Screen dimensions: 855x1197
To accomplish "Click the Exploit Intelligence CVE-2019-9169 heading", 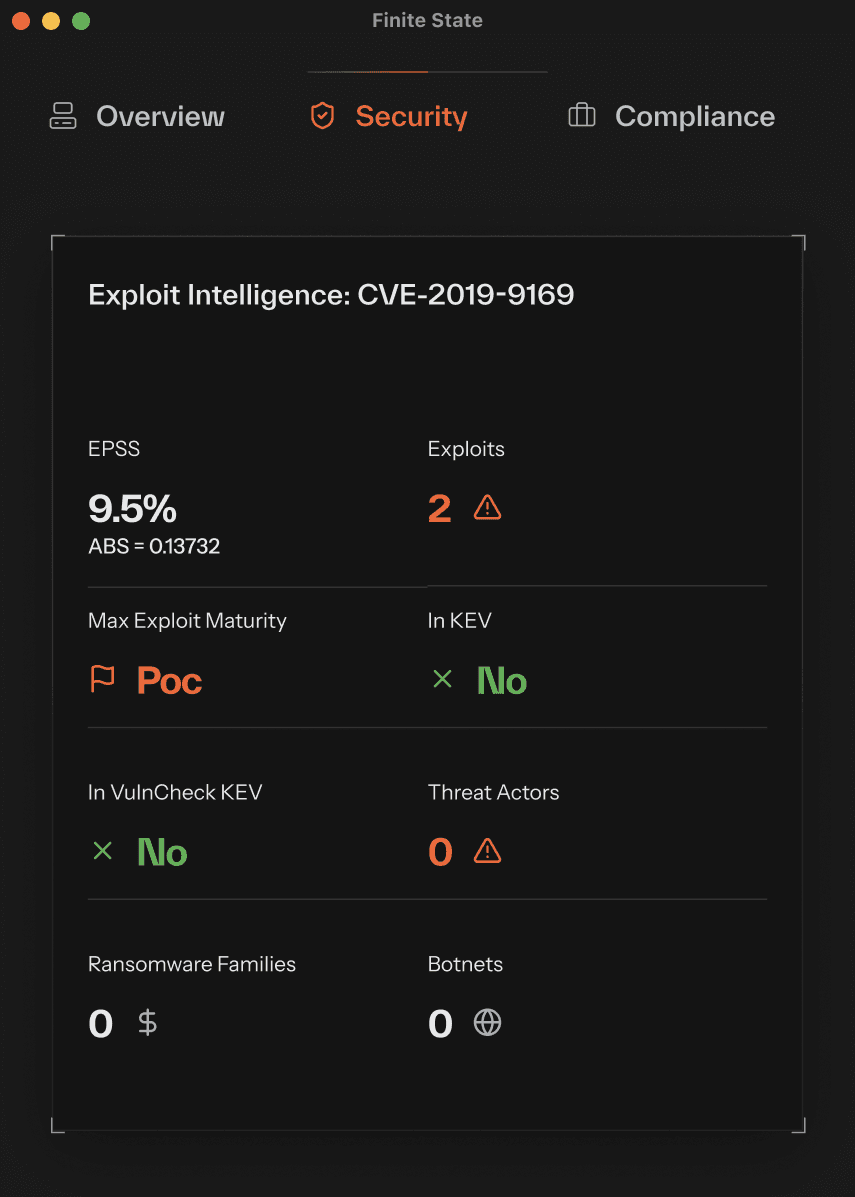I will (331, 295).
